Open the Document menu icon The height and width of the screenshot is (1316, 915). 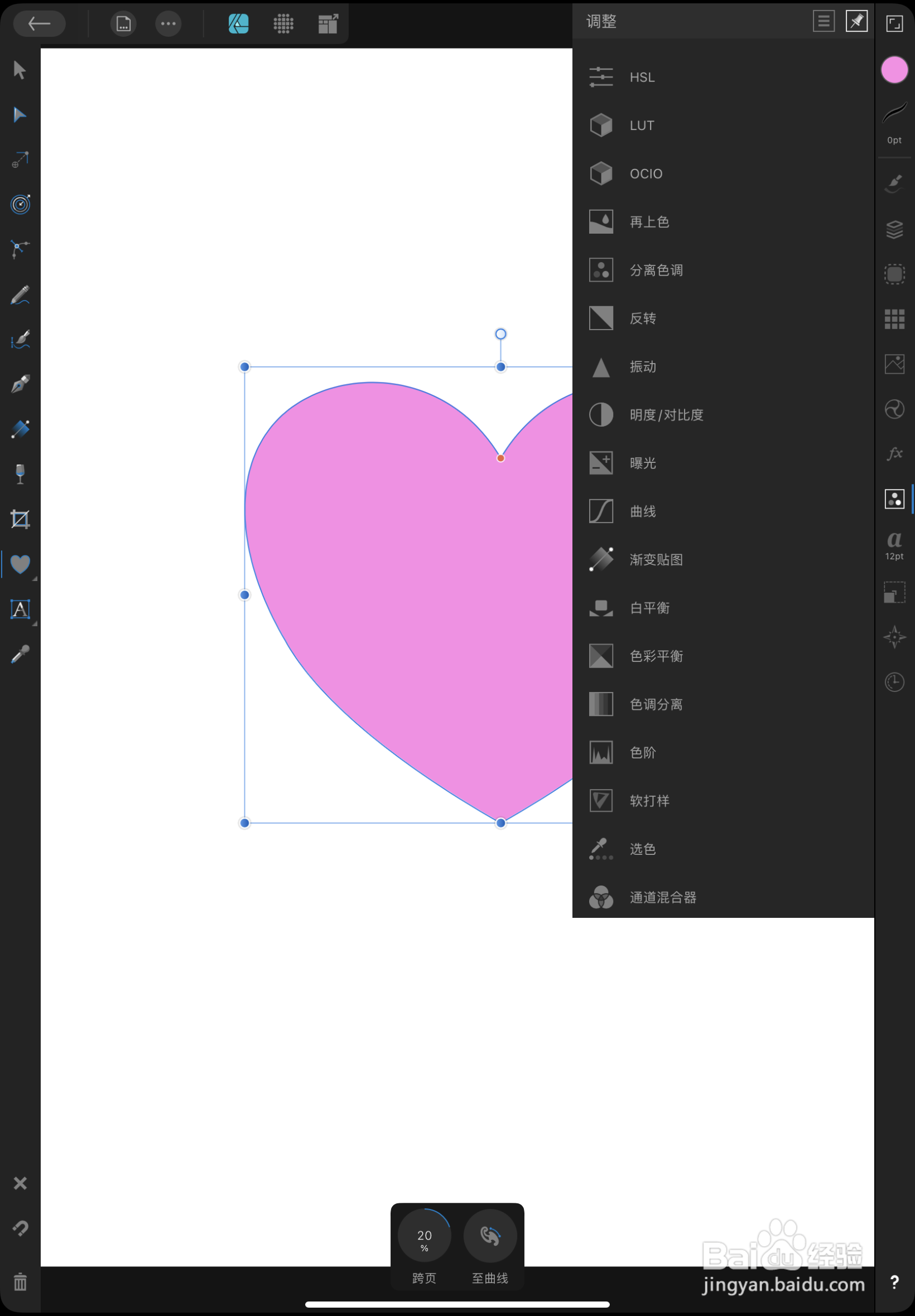123,23
